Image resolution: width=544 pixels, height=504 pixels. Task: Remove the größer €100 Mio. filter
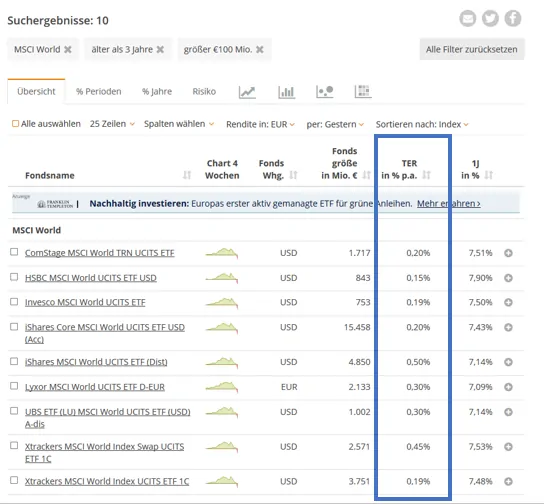tap(260, 50)
